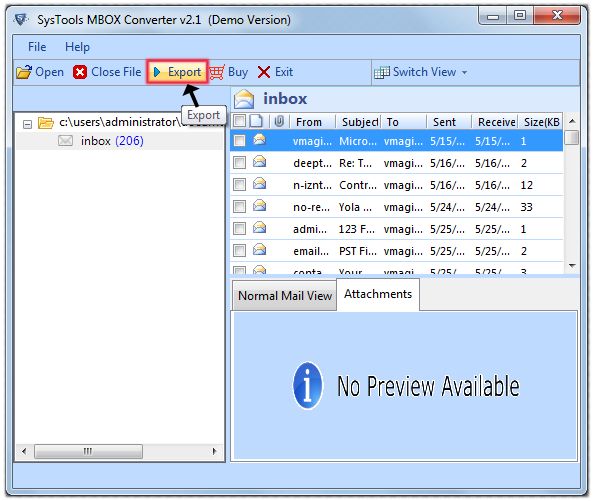Screen dimensions: 594x501
Task: Check the deept... email checkbox
Action: click(239, 163)
